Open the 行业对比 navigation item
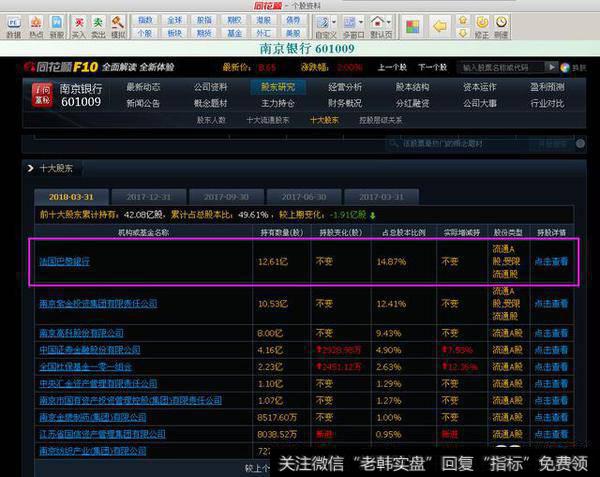Viewport: 600px width, 477px height. [x=547, y=103]
